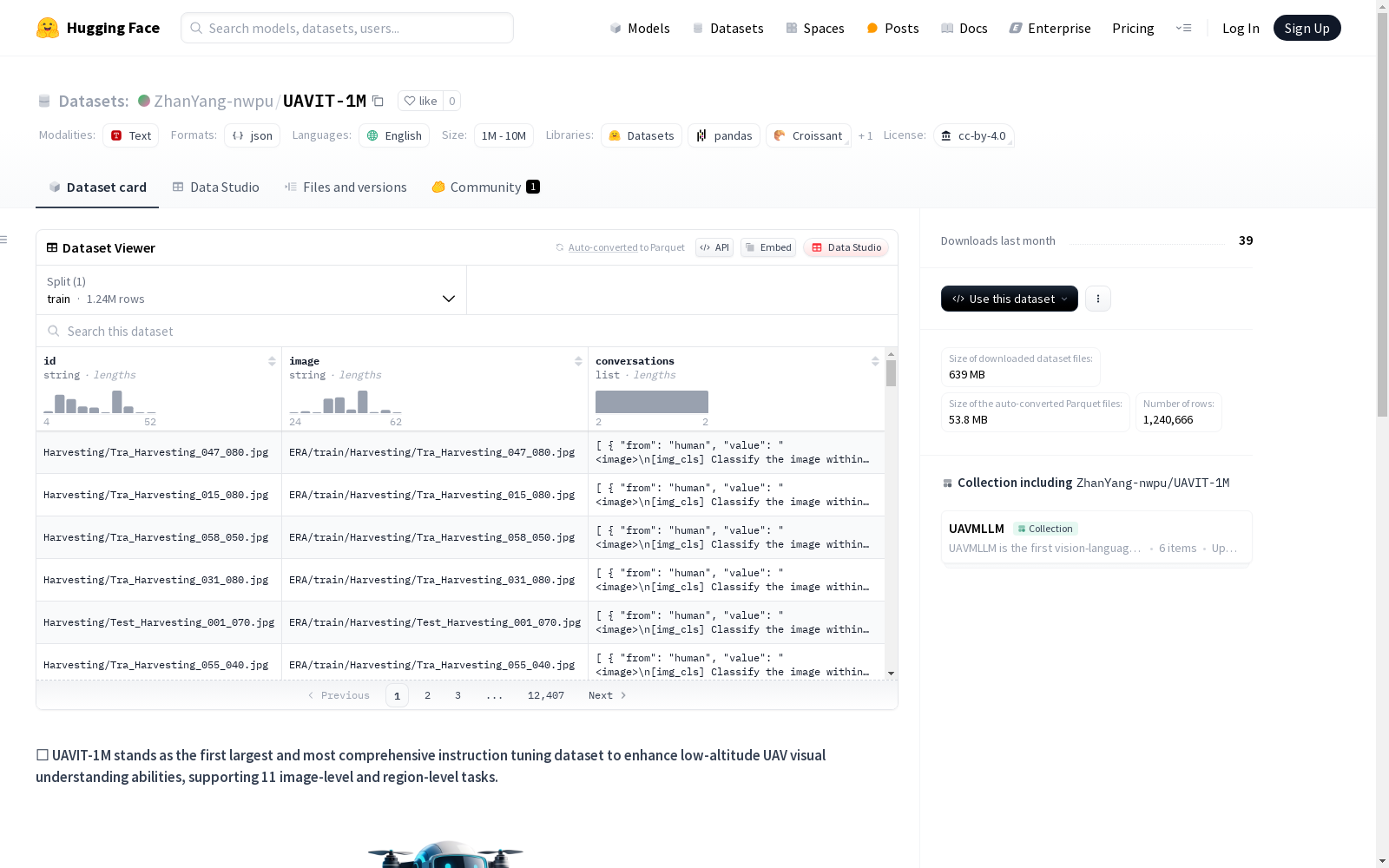Click the Datasets library tag

642,135
